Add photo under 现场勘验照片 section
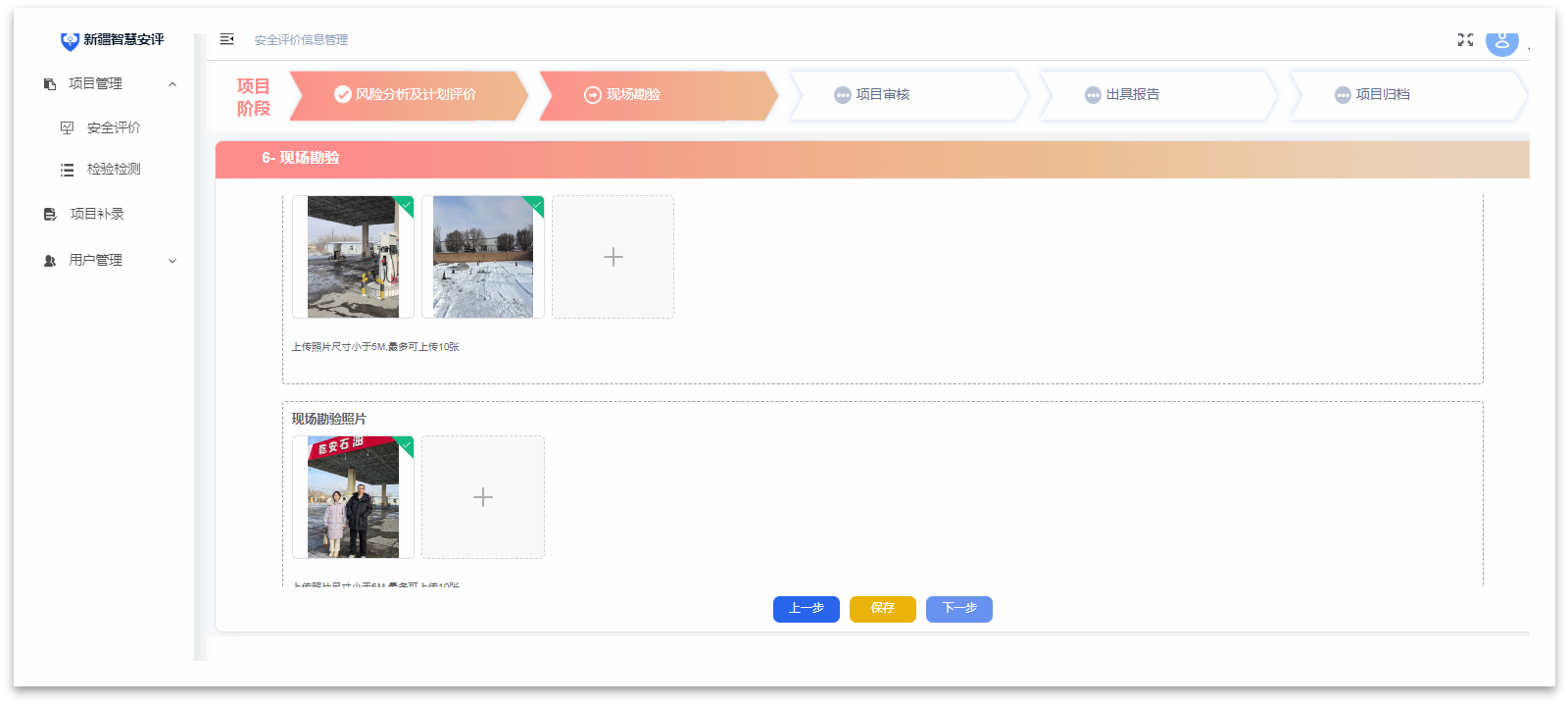Viewport: 1568px width, 706px height. [483, 497]
